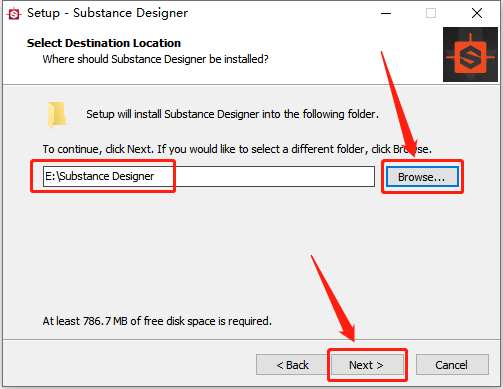Click the red arrow pointing at Next

(x=333, y=298)
